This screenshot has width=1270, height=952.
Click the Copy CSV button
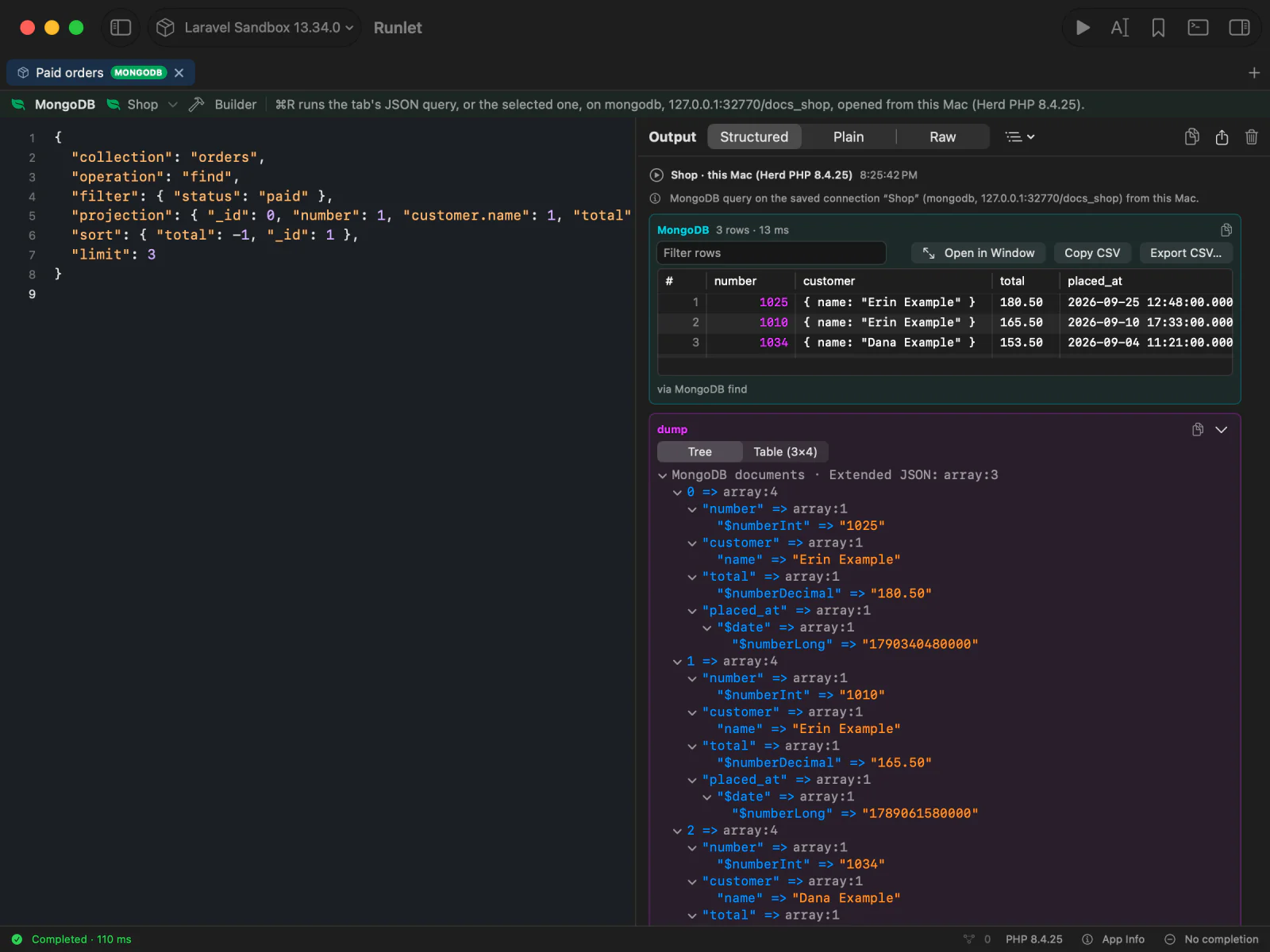point(1092,253)
